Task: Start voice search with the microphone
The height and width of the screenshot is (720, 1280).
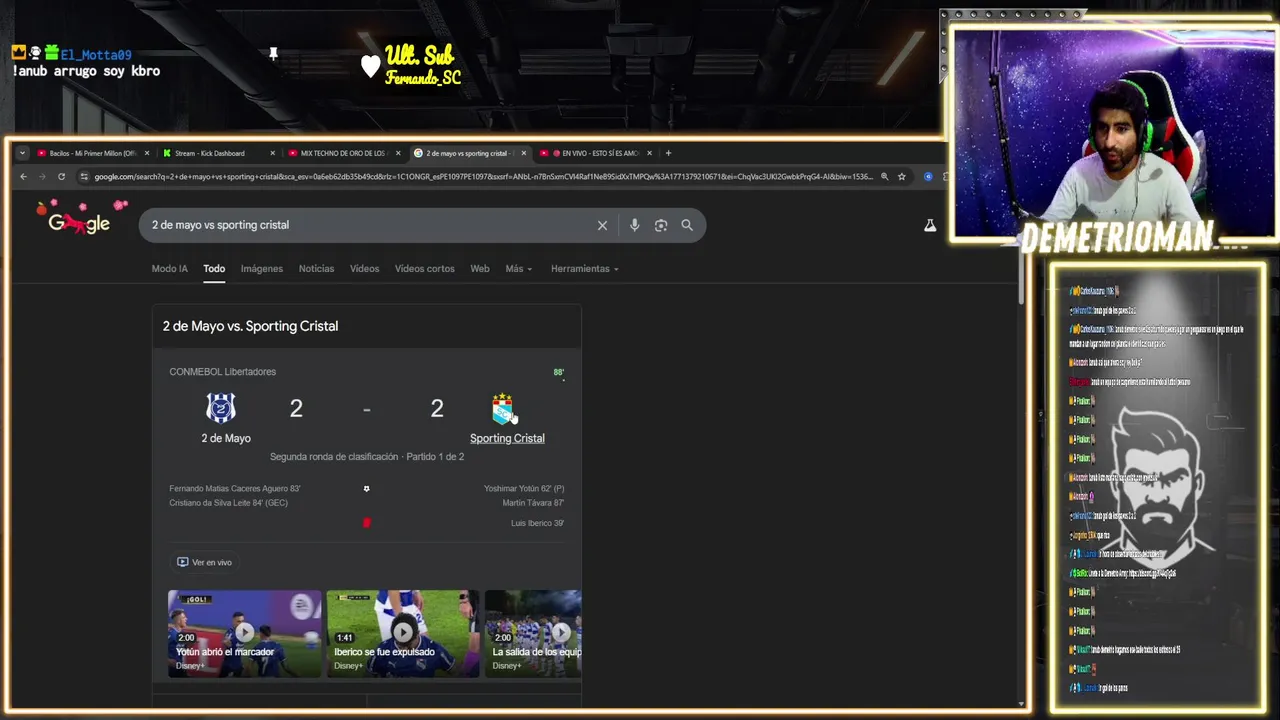Action: [634, 225]
